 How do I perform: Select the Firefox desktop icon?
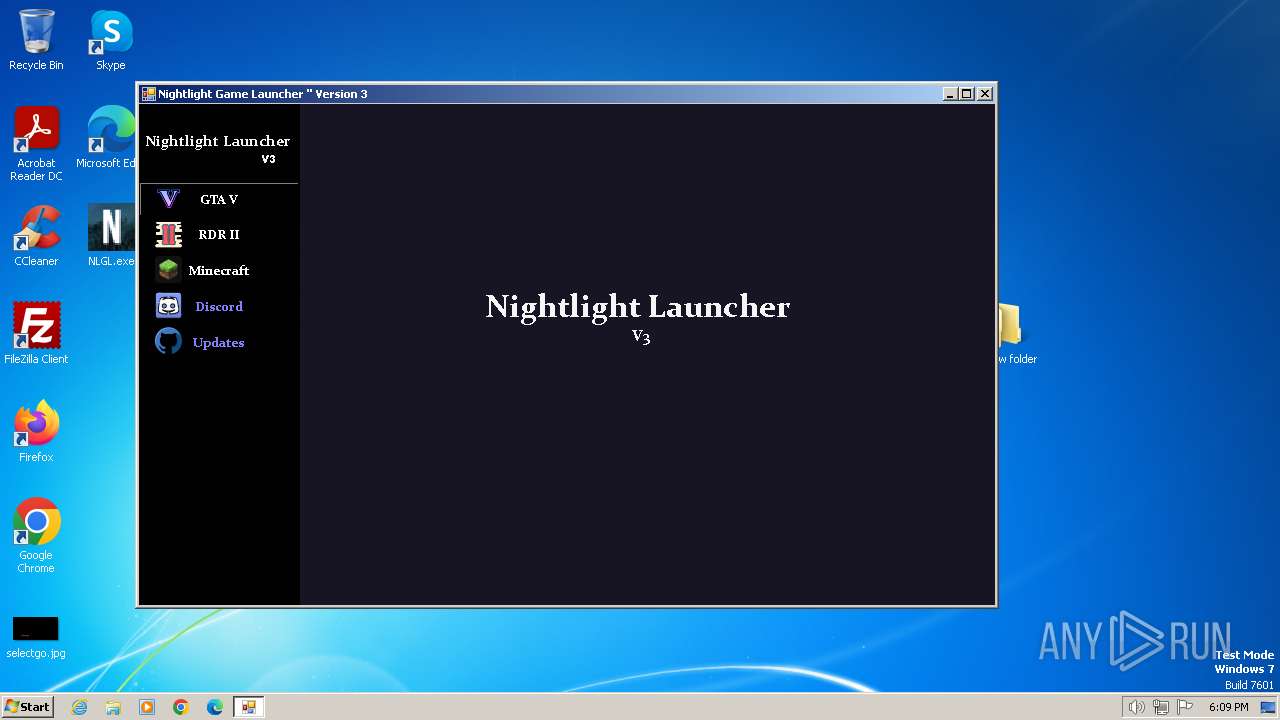36,432
